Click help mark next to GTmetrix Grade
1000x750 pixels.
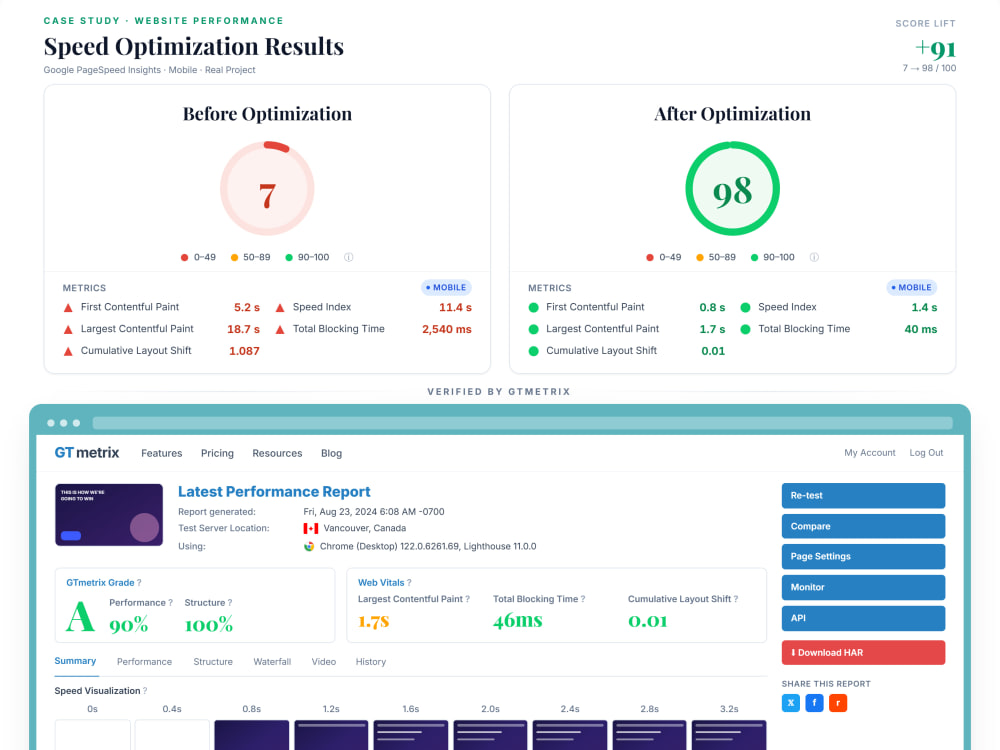[139, 583]
